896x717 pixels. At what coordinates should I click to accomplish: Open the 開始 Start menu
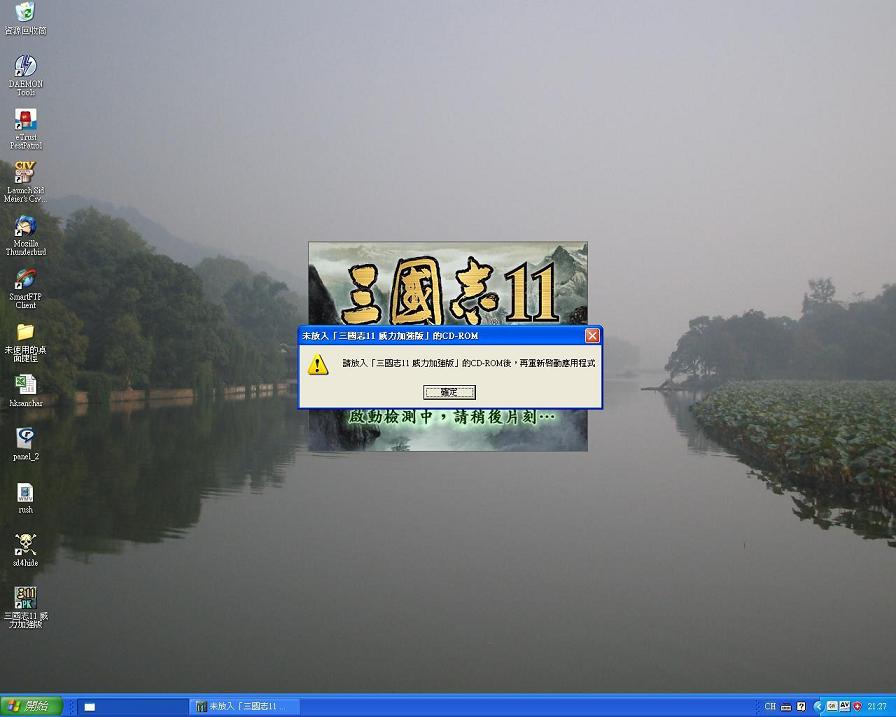coord(31,706)
